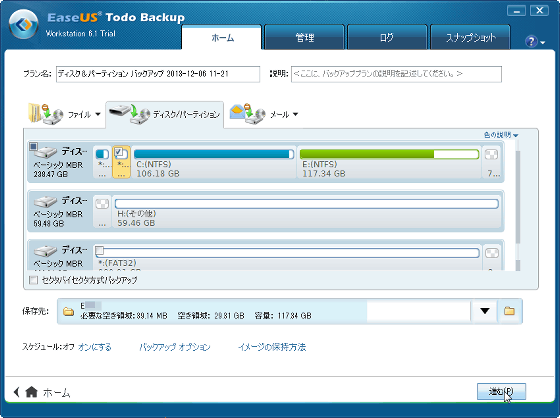
Task: Click the C:(NTFS) 106.18 GB label
Action: [158, 169]
